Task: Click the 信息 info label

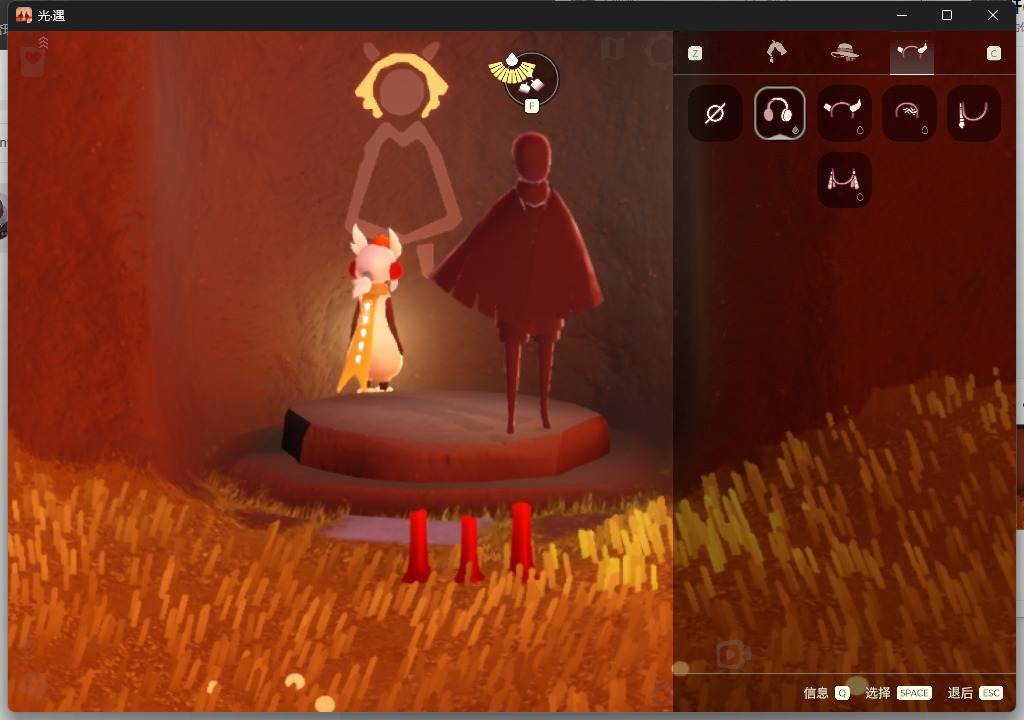Action: 816,693
